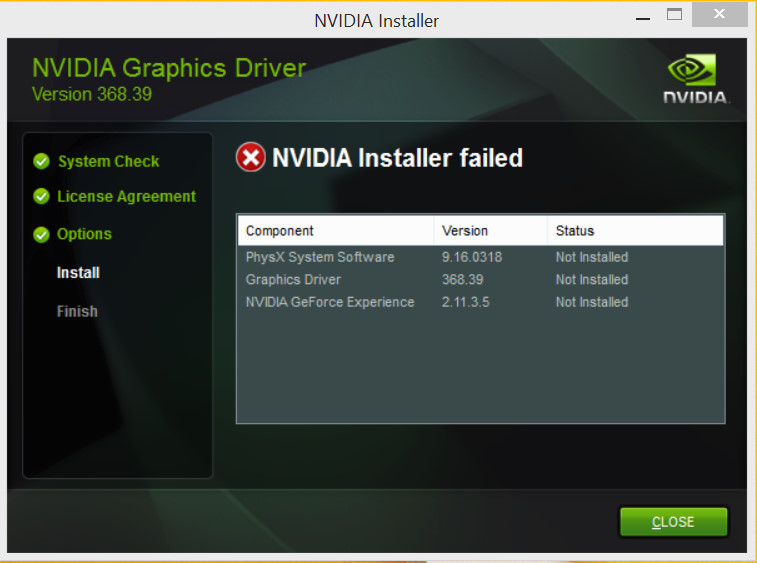Select the Finish step label

[77, 311]
